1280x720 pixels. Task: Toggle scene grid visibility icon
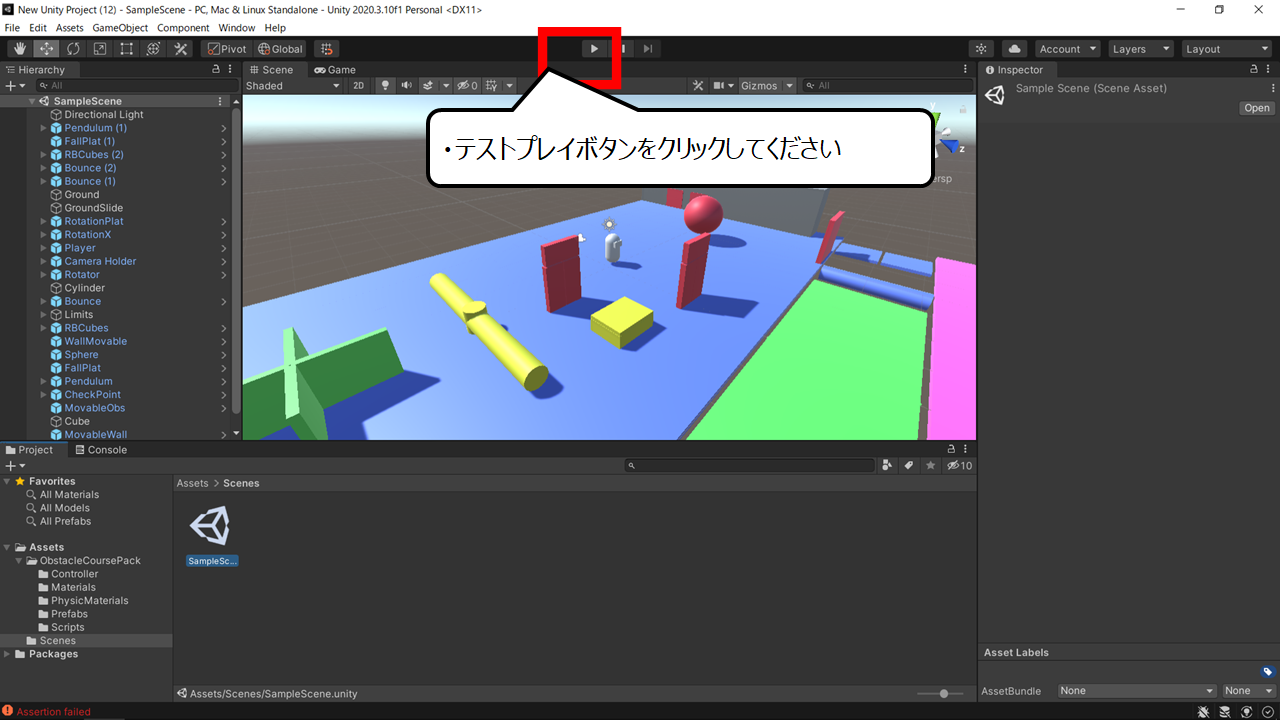coord(493,86)
